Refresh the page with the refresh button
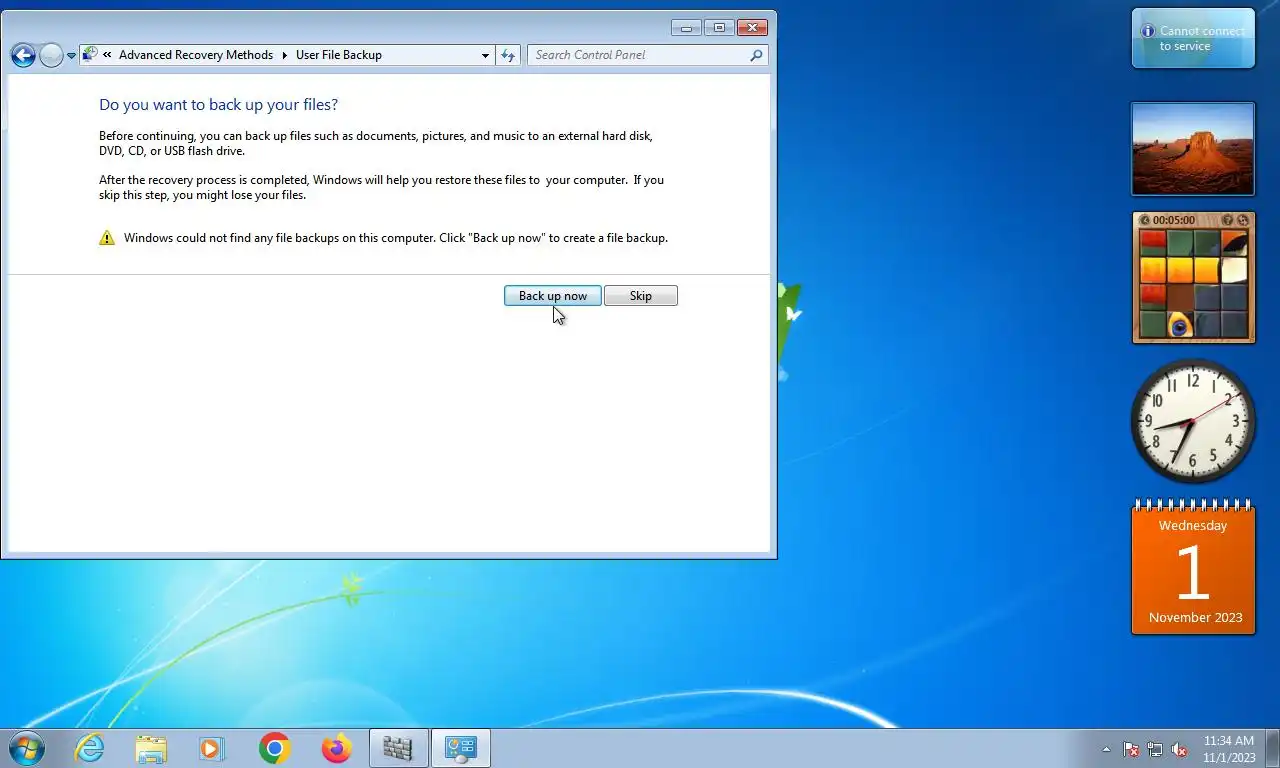Image resolution: width=1280 pixels, height=768 pixels. (x=508, y=55)
